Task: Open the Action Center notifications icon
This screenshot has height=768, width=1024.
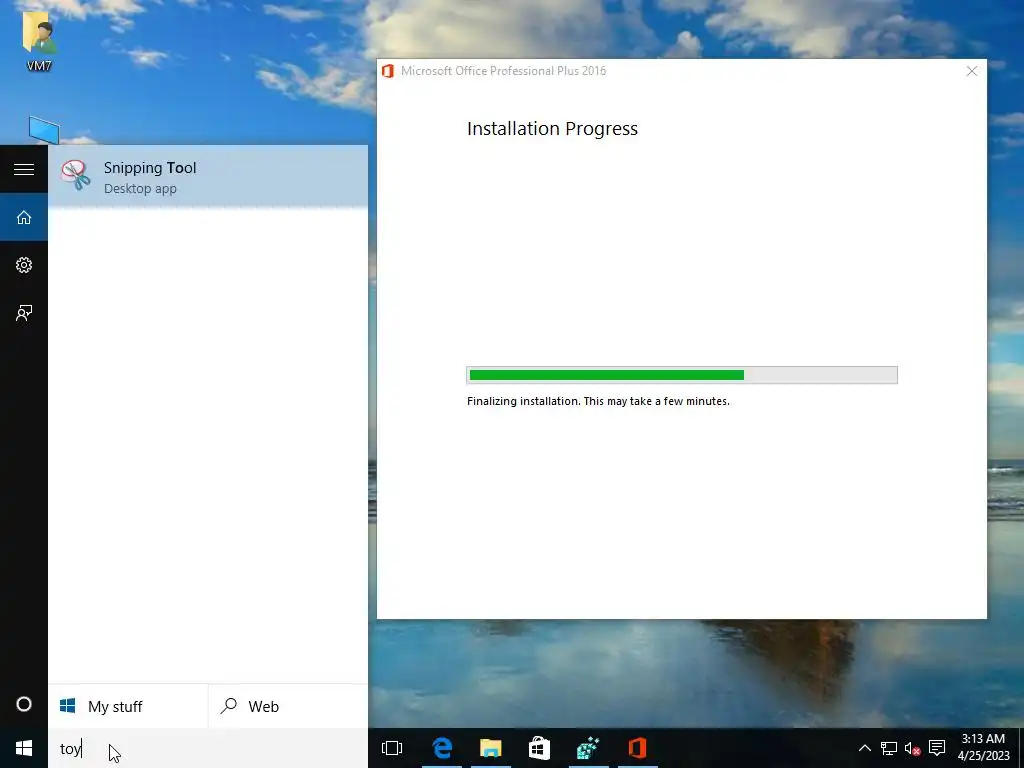Action: [937, 748]
